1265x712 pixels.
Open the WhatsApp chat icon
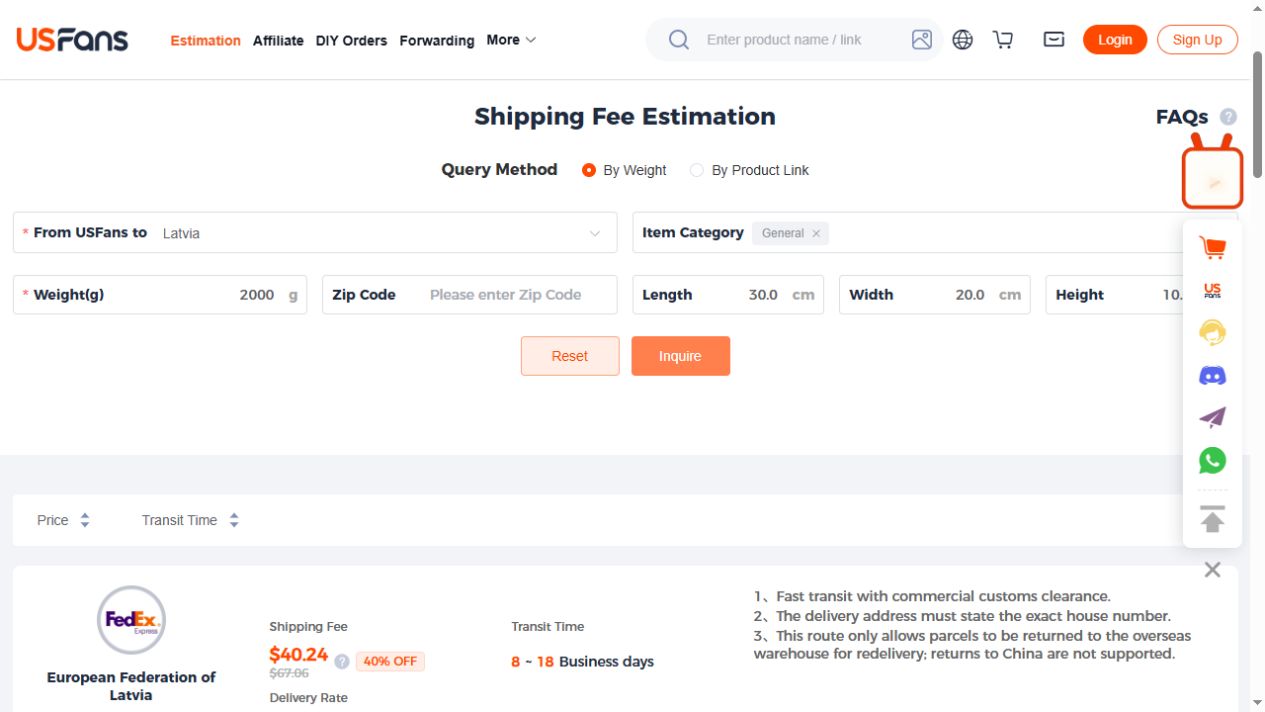pyautogui.click(x=1212, y=460)
